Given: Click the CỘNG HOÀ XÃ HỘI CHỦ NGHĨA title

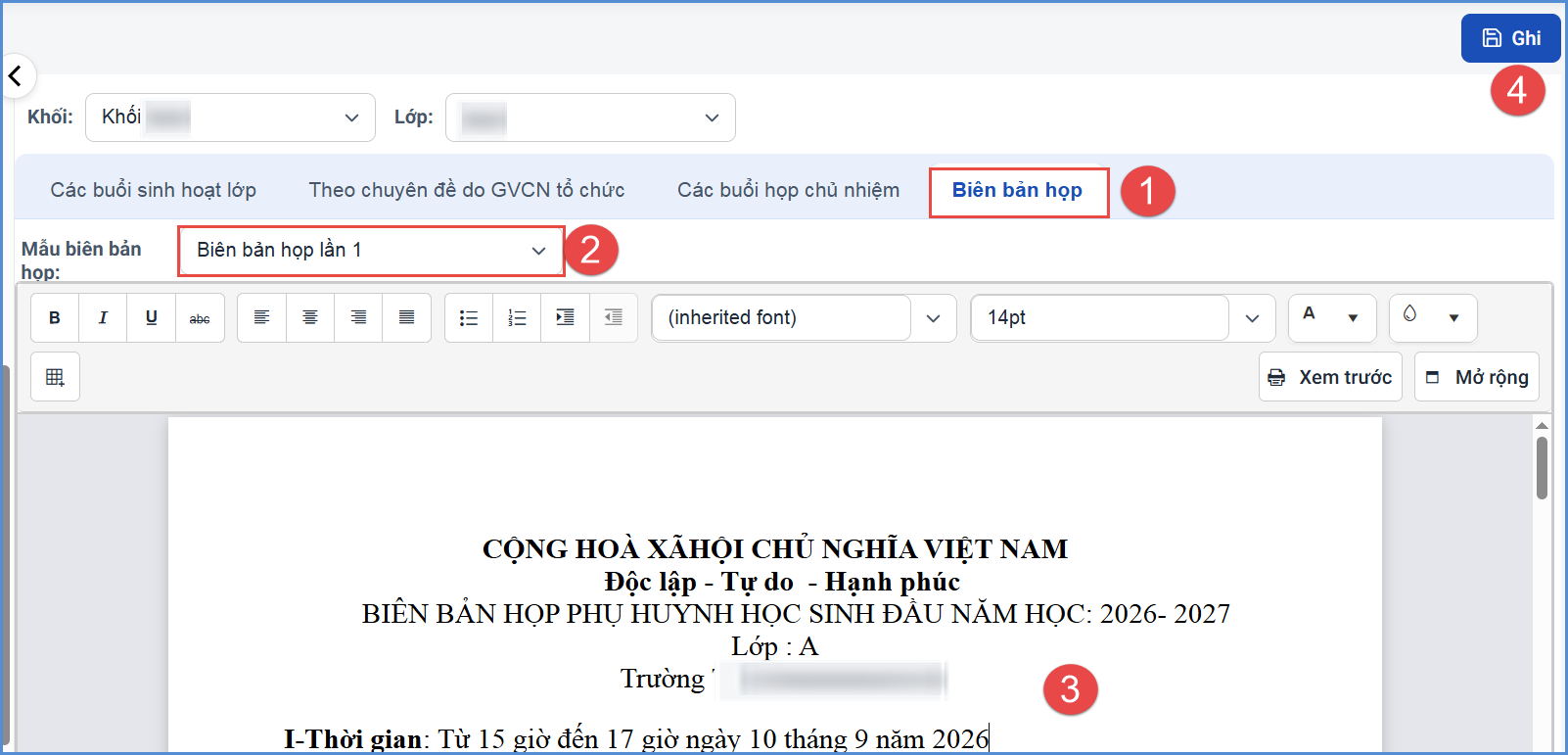Looking at the screenshot, I should pos(775,549).
